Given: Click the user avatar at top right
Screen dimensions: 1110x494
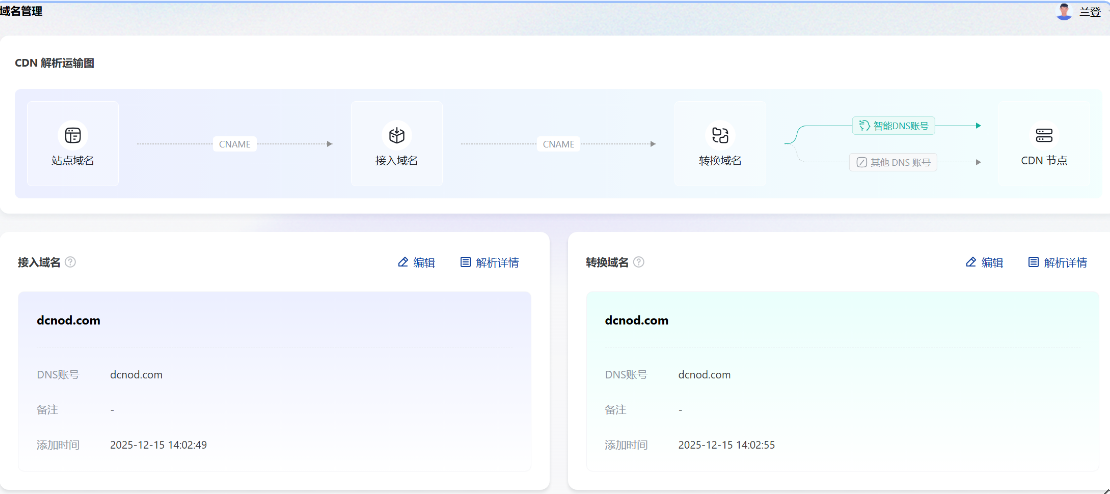Looking at the screenshot, I should click(x=1064, y=12).
